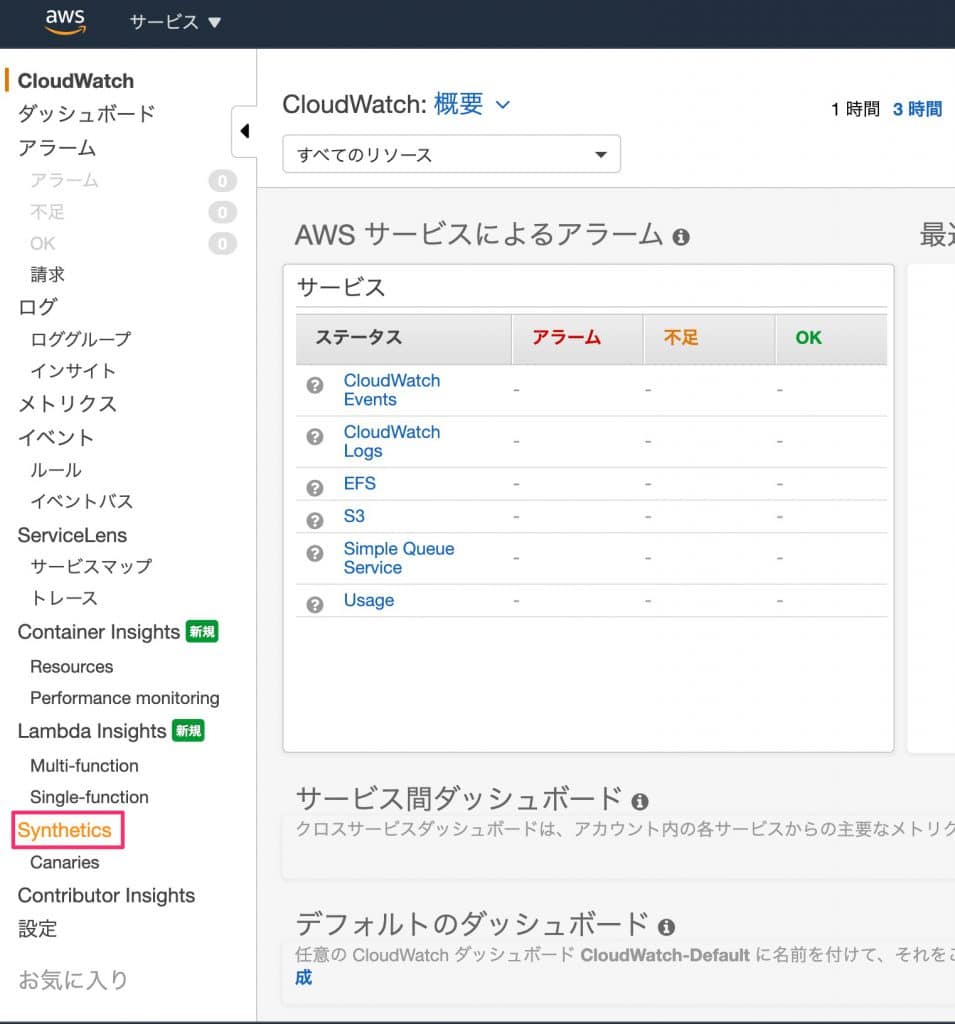Open the CloudWatch Logs service link

coord(391,441)
